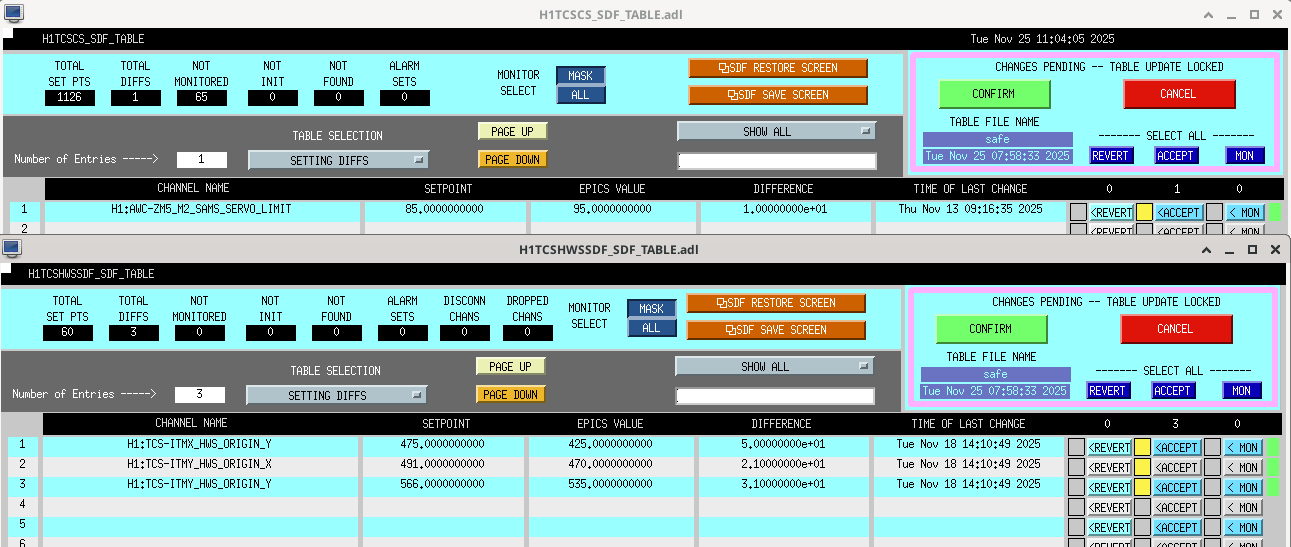Open SETTING DIFFS dropdown in H1TCSHWSSDF window

336,395
